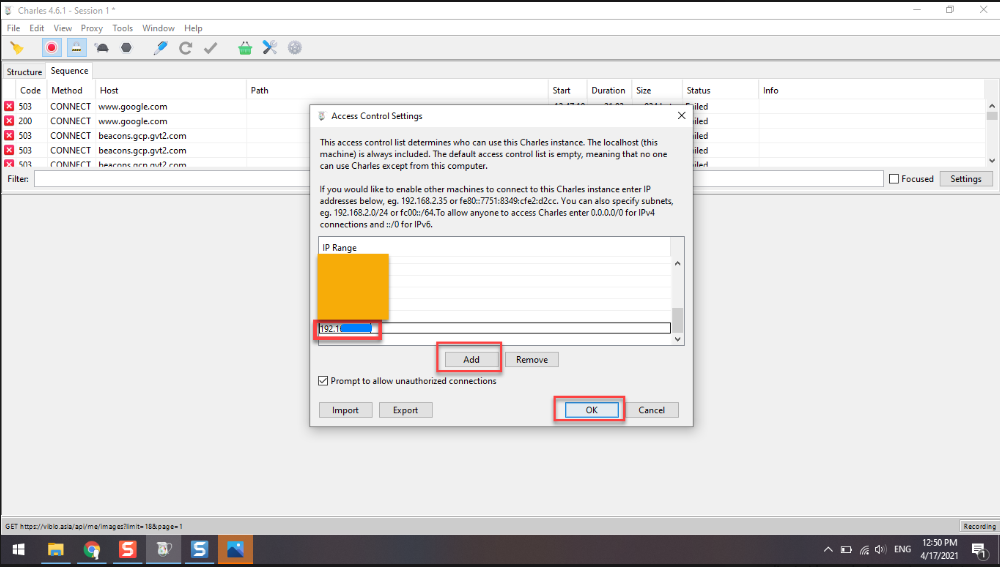Open the Window menu
Image resolution: width=1000 pixels, height=567 pixels.
pos(158,28)
